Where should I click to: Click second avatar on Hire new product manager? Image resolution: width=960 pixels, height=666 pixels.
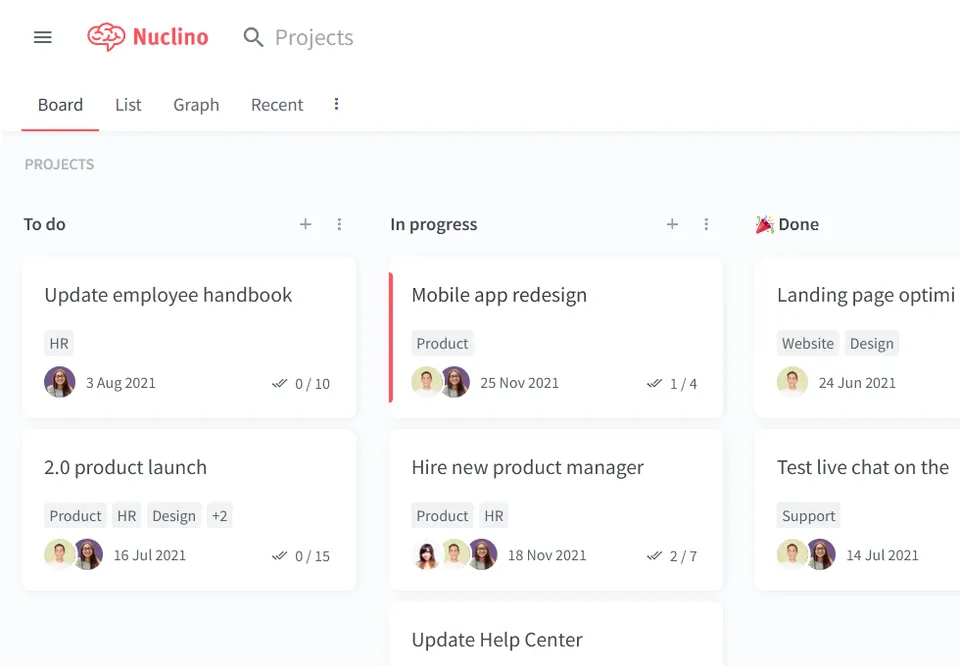tap(454, 555)
